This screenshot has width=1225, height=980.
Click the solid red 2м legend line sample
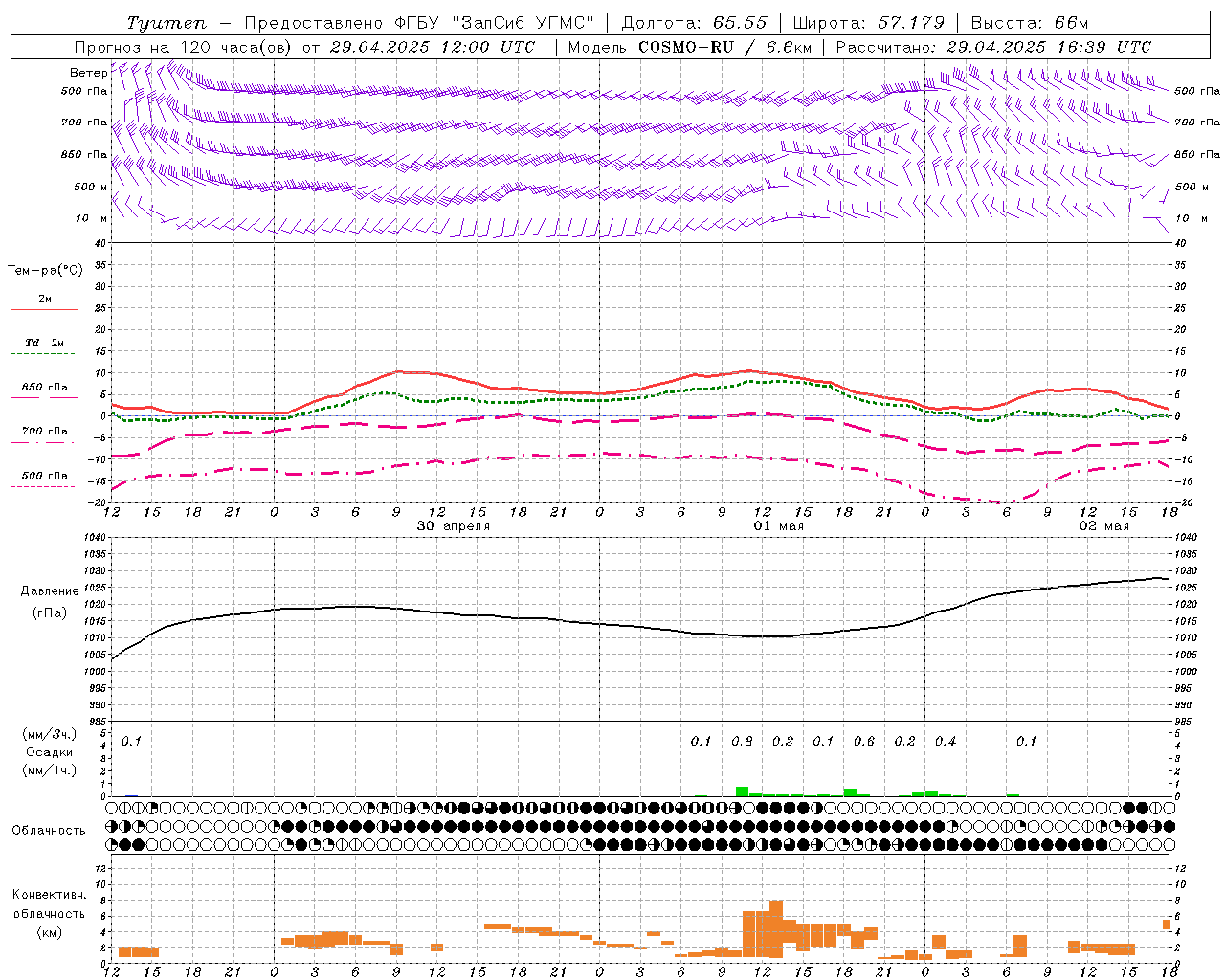(45, 310)
